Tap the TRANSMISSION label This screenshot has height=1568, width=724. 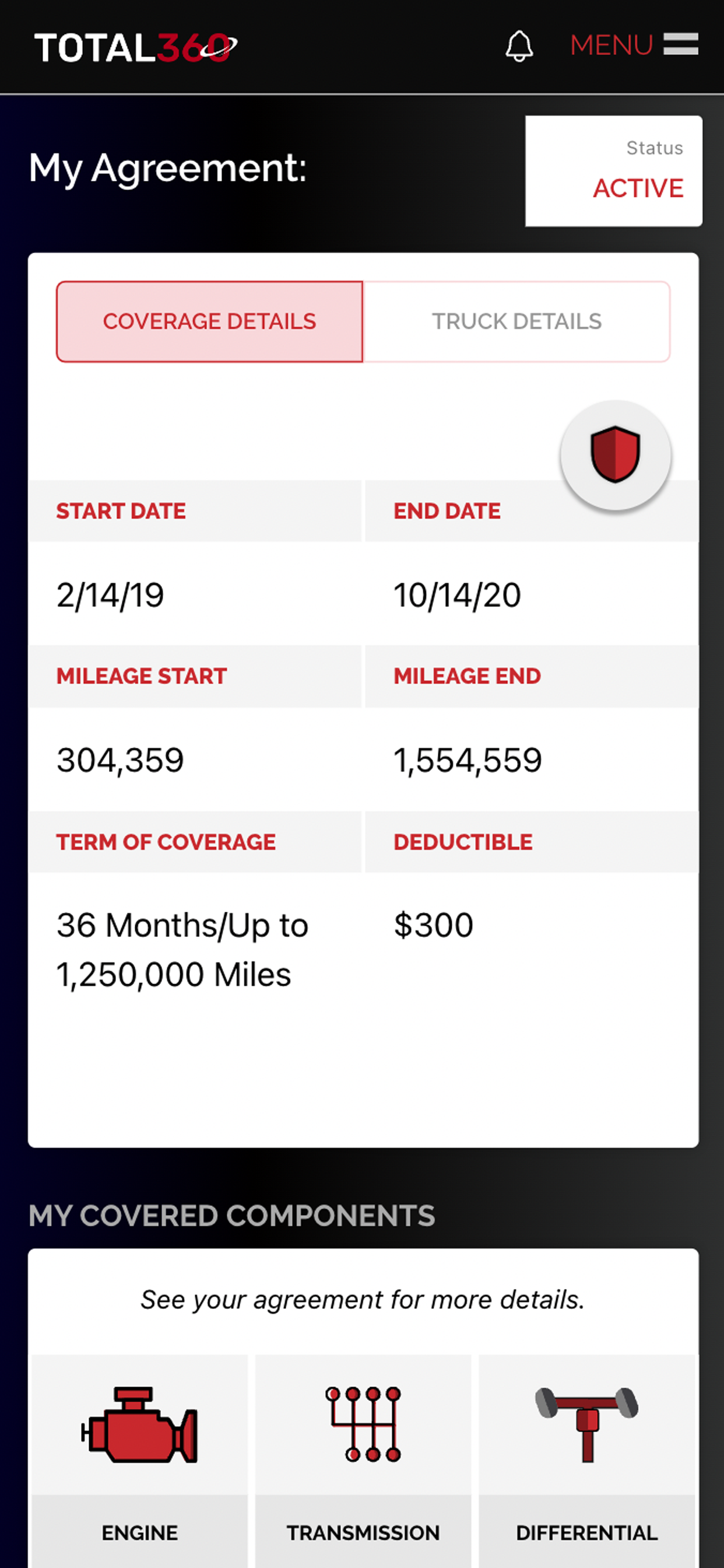363,1532
